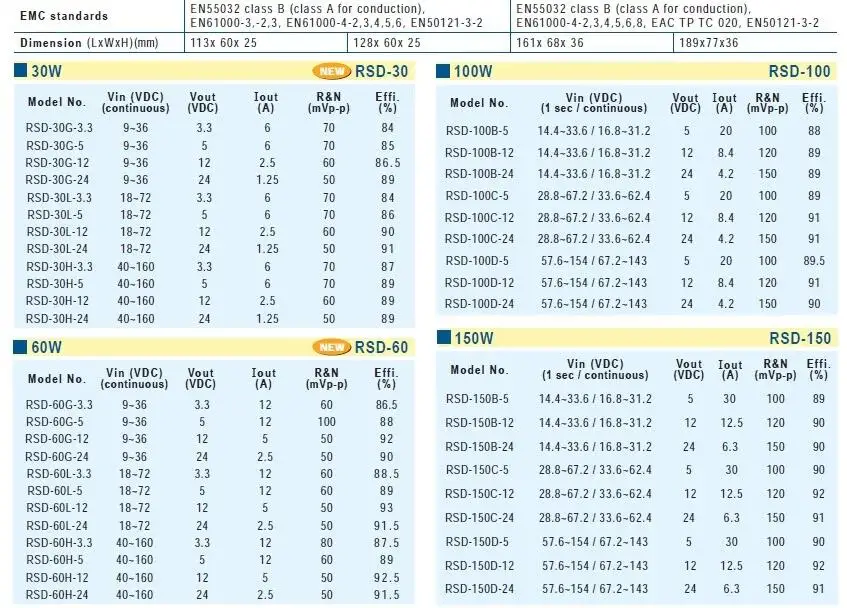Click model RSD-100B-12
The image size is (847, 608).
479,153
